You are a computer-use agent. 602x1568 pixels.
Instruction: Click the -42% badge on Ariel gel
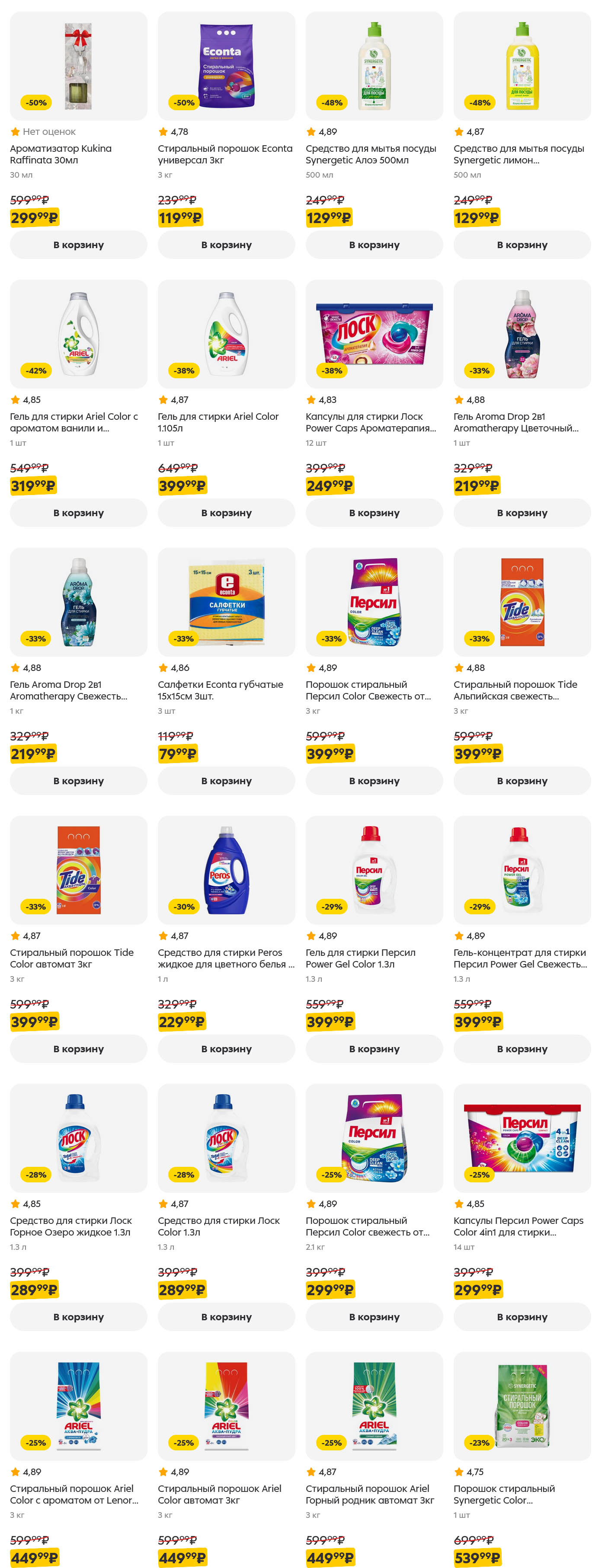click(x=36, y=370)
